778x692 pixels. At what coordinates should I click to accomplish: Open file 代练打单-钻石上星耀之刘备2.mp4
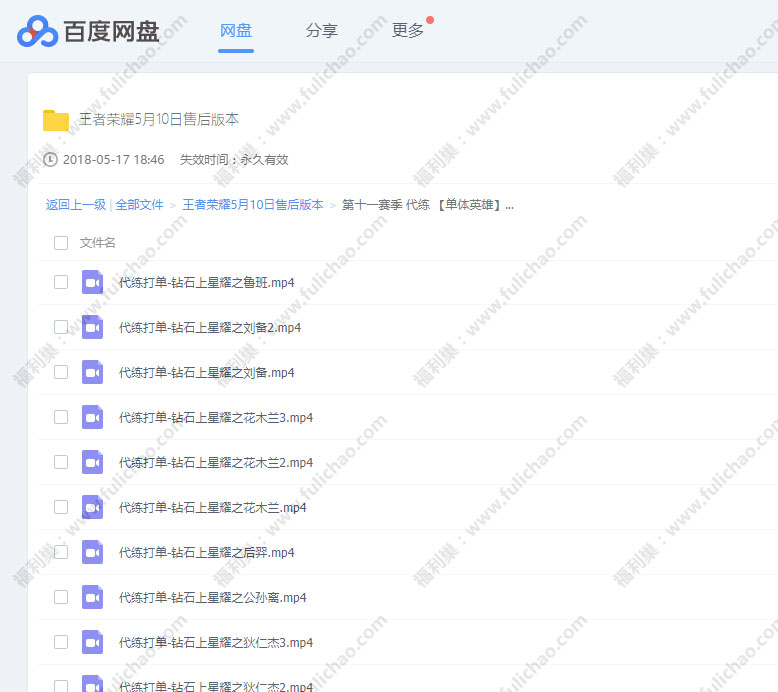pos(210,328)
